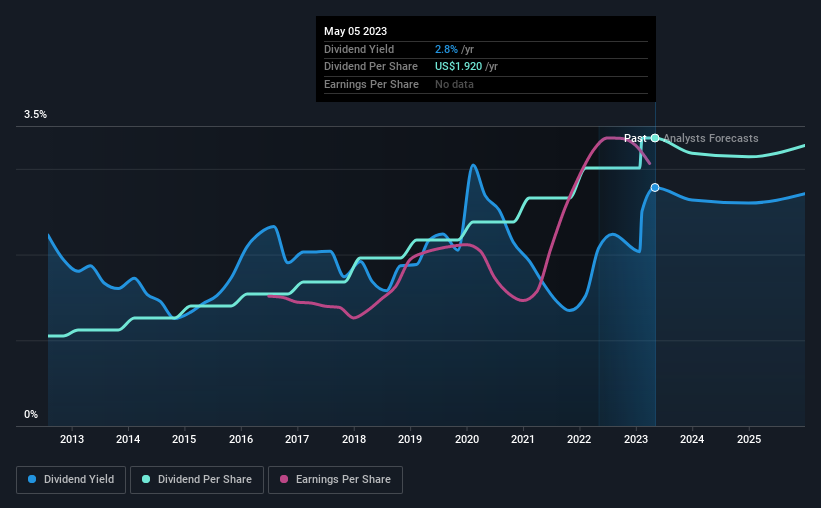
Task: Click the teal Dividend Per Share legend dot
Action: point(146,479)
